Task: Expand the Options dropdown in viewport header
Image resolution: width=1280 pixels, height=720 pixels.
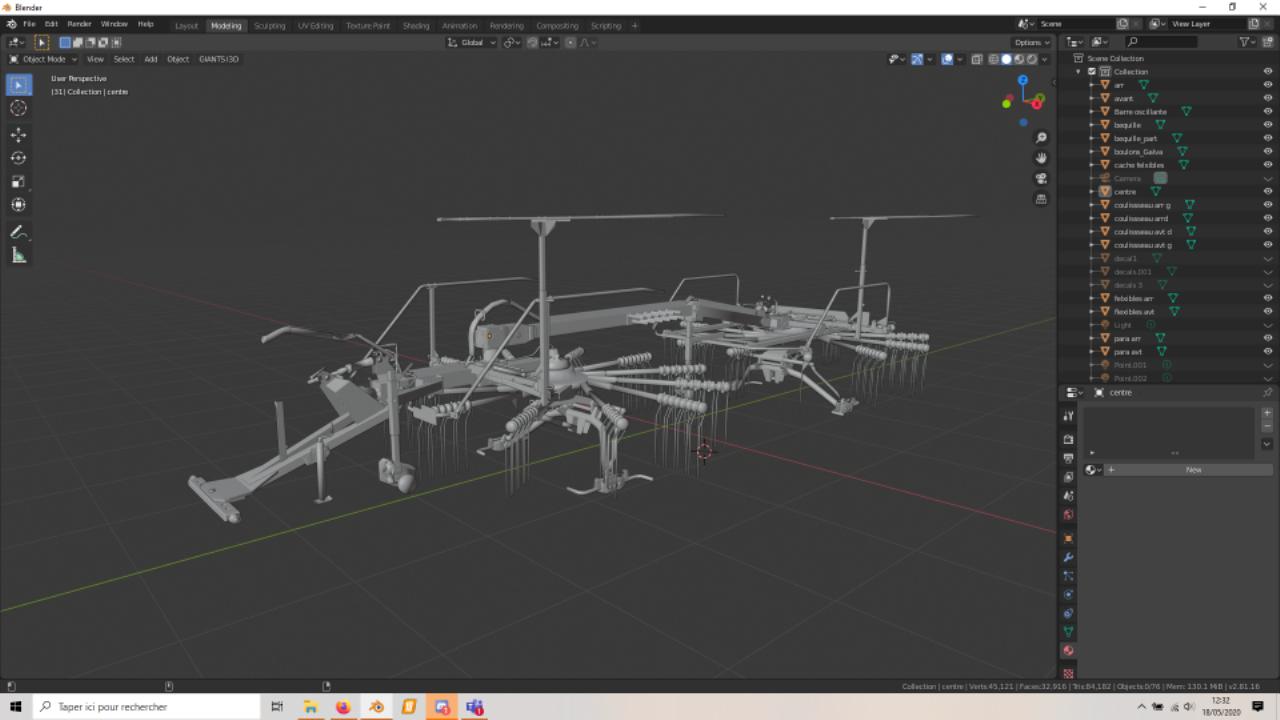Action: click(1032, 42)
